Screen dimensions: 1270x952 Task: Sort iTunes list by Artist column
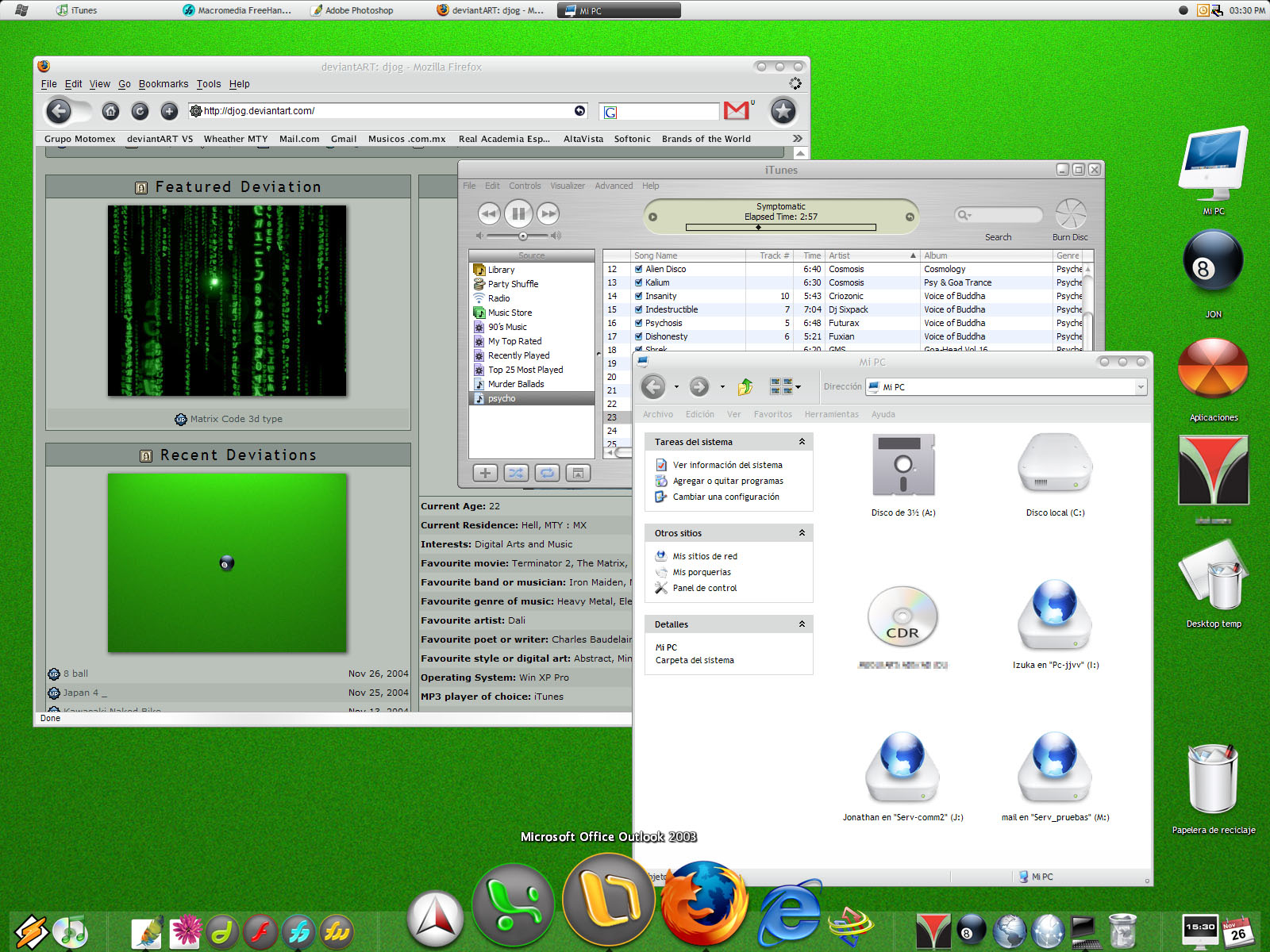click(x=872, y=255)
